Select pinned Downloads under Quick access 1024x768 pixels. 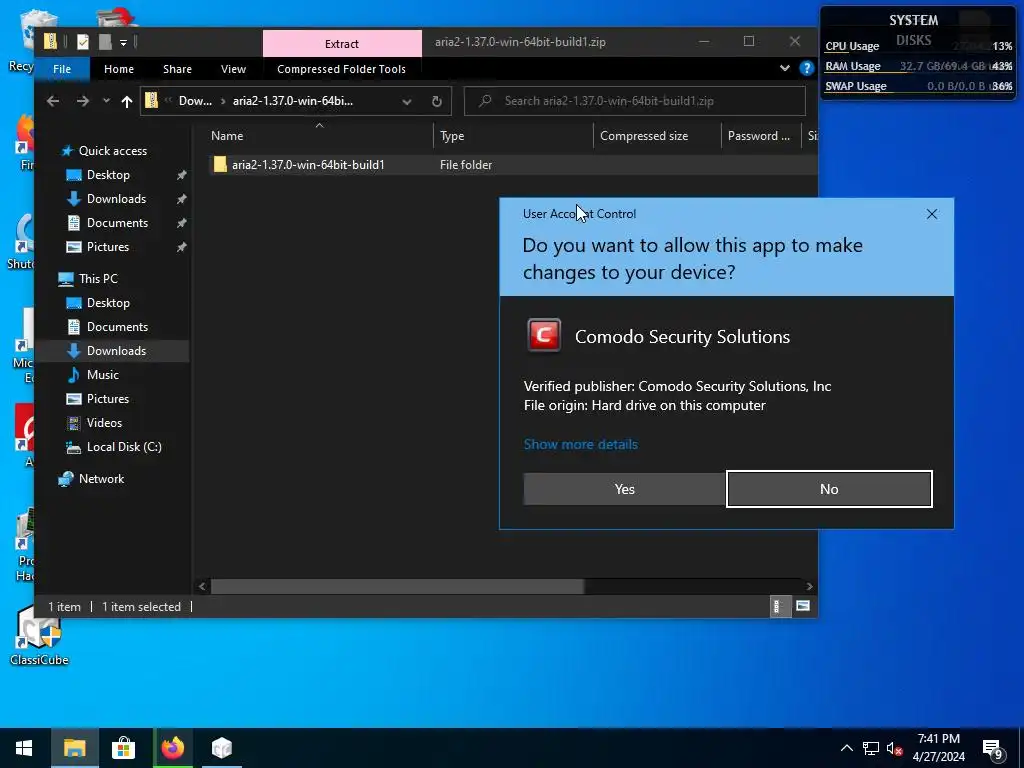point(116,199)
